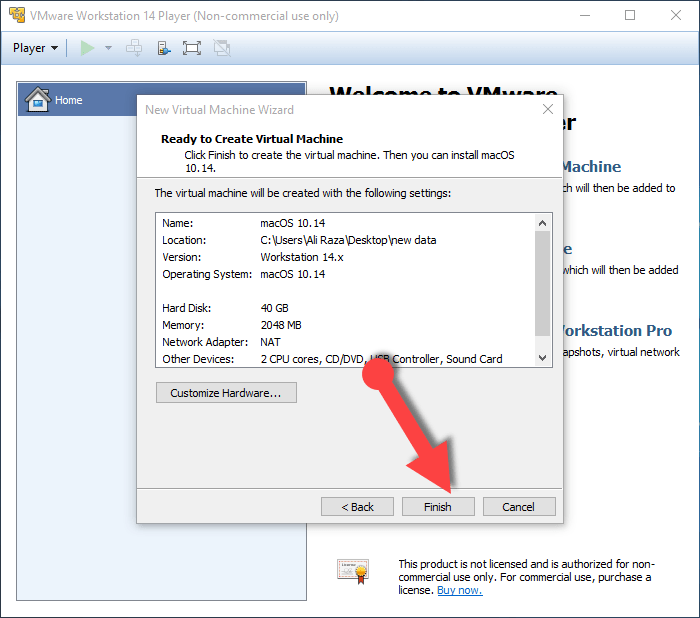This screenshot has height=618, width=700.
Task: Click the settings list scrollbar thumb
Action: (542, 285)
